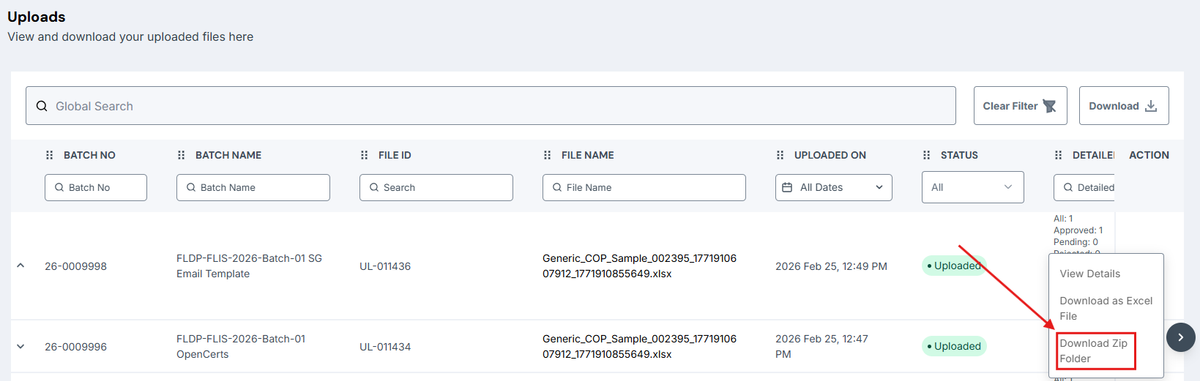
Task: Click the Global Search field
Action: coord(490,106)
